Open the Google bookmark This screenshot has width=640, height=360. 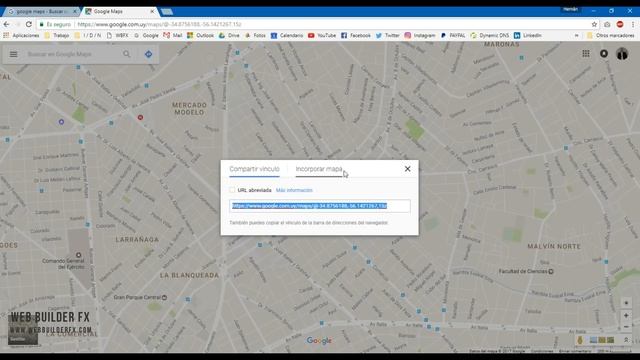click(146, 36)
